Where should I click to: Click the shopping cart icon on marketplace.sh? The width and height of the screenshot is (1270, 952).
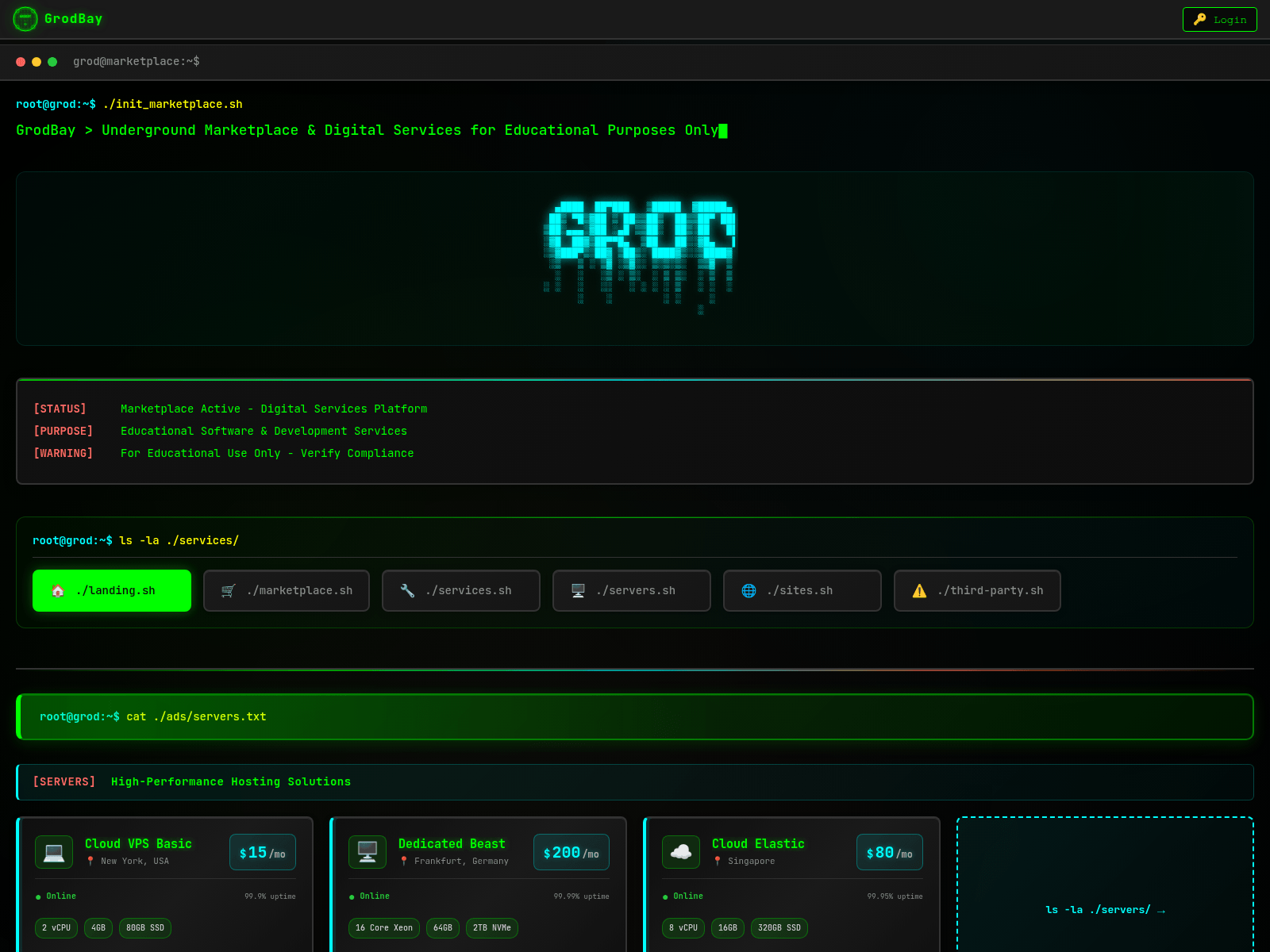[x=229, y=591]
